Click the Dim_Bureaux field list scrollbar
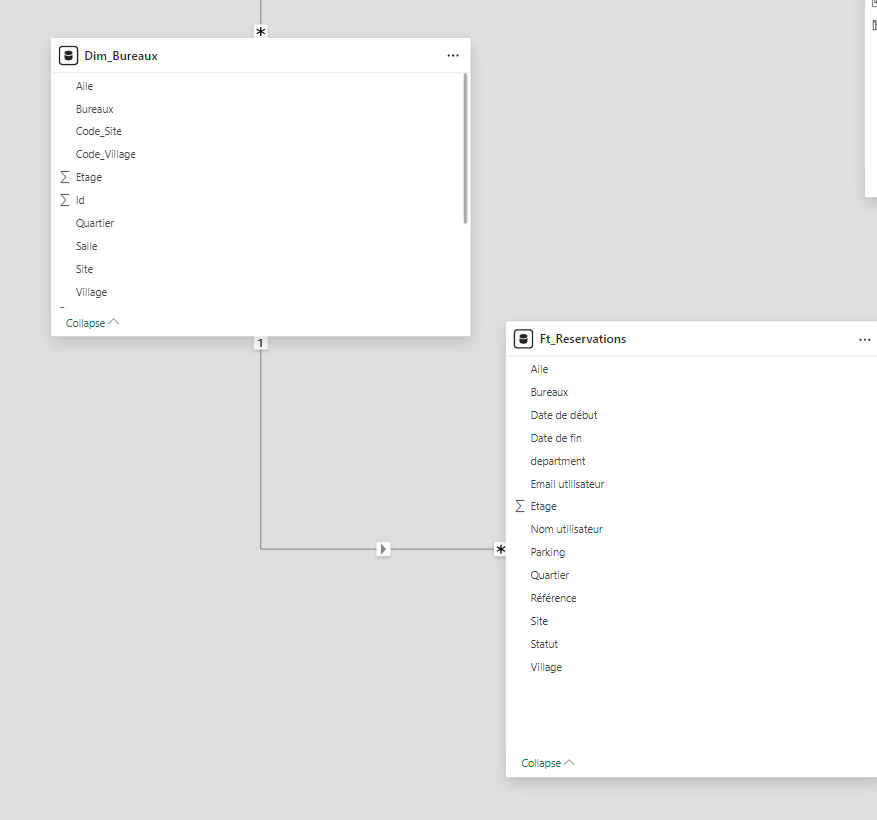Screen dimensions: 877x820 point(465,148)
